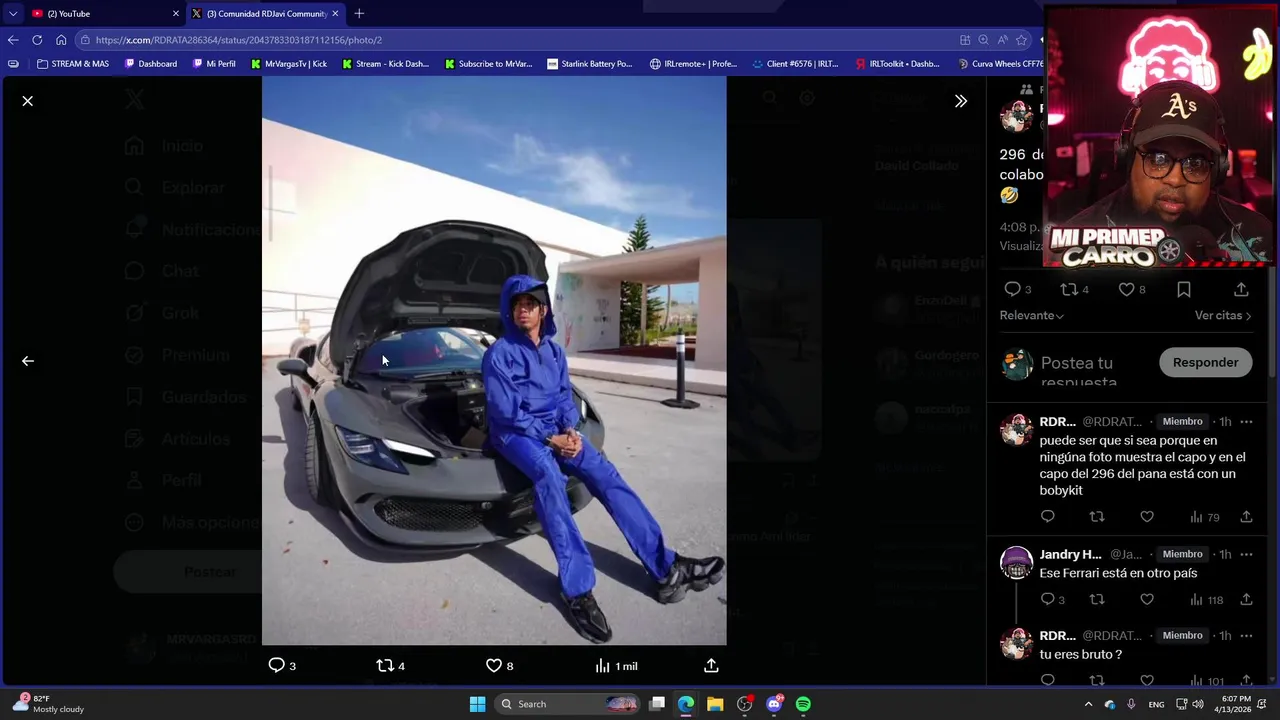Viewport: 1280px width, 720px height.
Task: Open a new browser tab
Action: [x=359, y=13]
